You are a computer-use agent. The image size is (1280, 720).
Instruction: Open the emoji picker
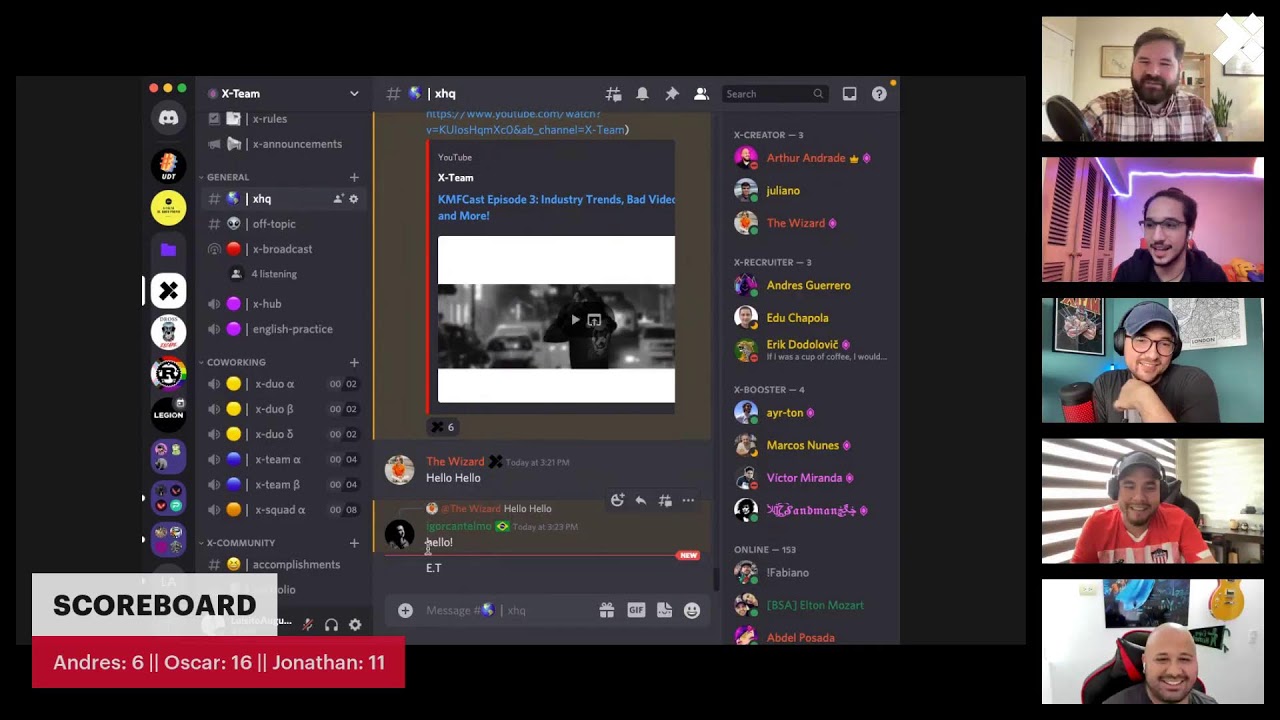[x=692, y=610]
